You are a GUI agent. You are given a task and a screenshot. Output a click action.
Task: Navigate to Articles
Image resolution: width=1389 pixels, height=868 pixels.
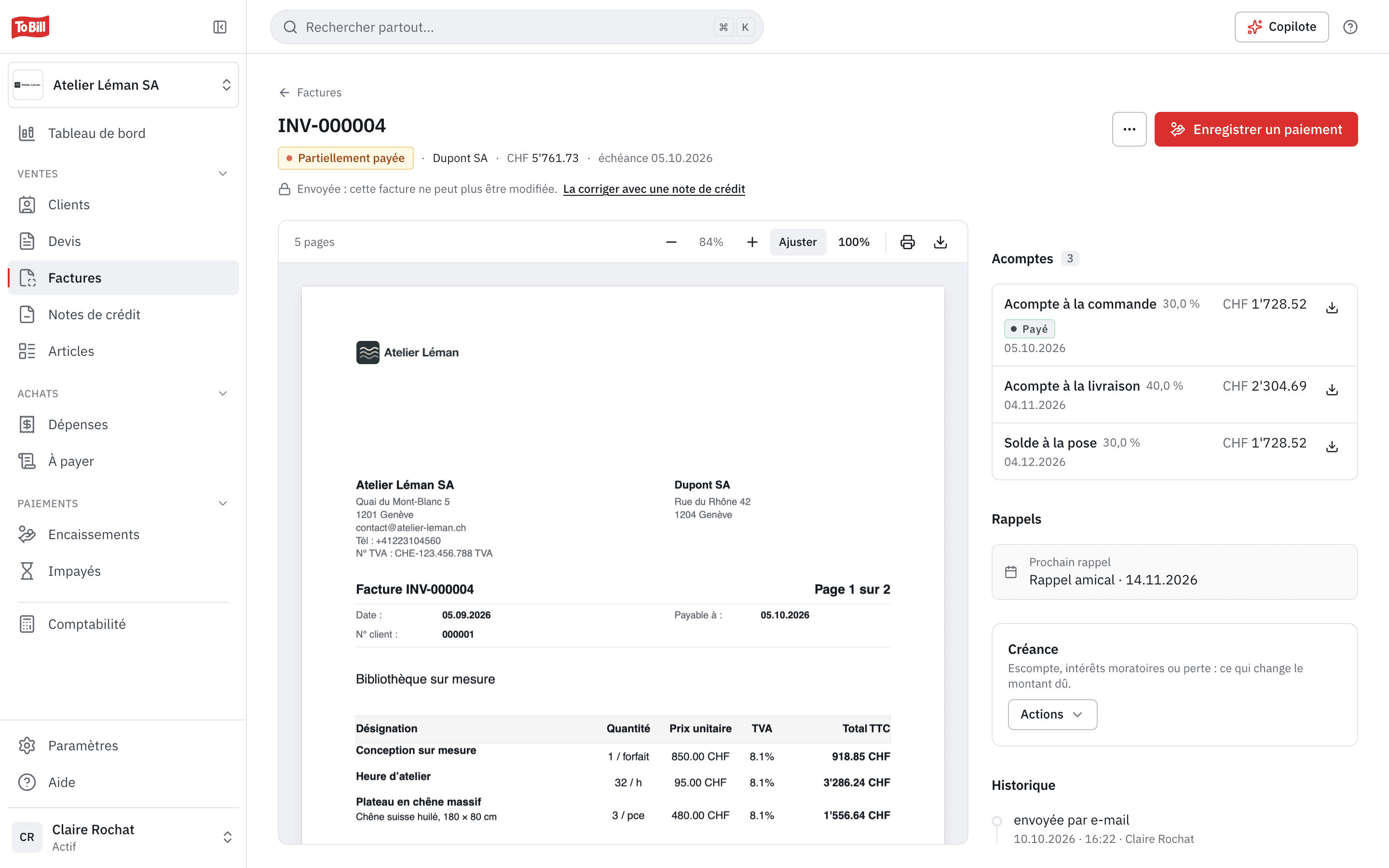(123, 352)
